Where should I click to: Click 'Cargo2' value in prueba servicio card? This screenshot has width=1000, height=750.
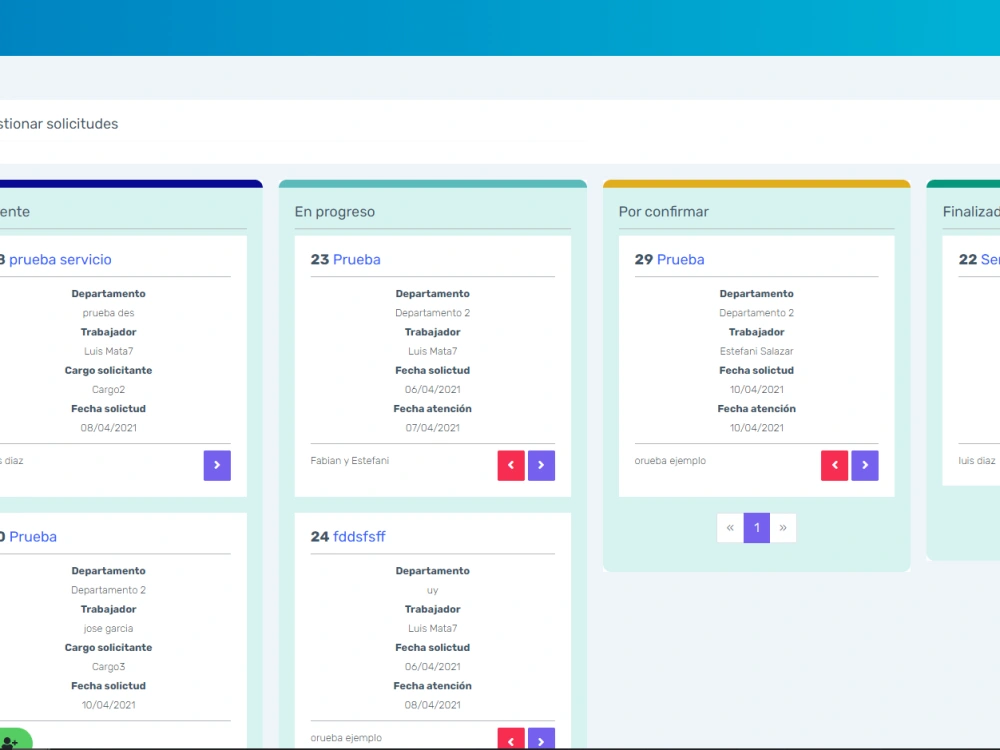pyautogui.click(x=108, y=390)
